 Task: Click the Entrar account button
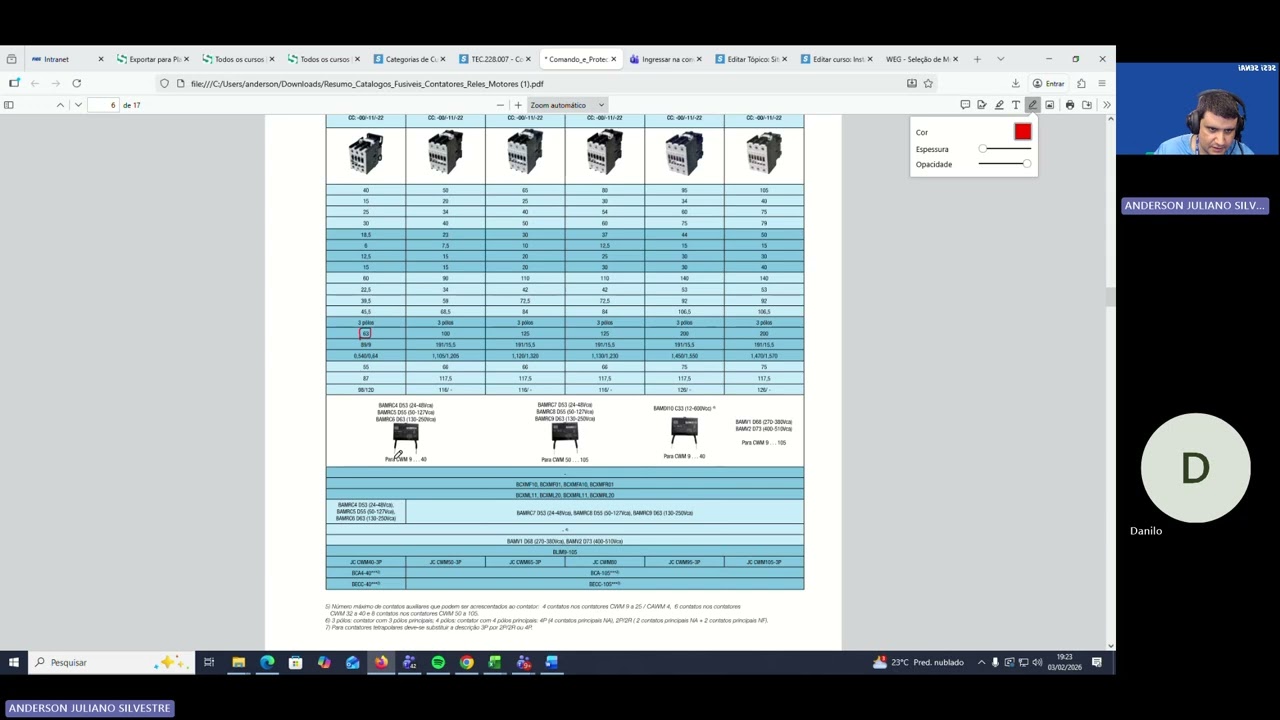[x=1049, y=84]
